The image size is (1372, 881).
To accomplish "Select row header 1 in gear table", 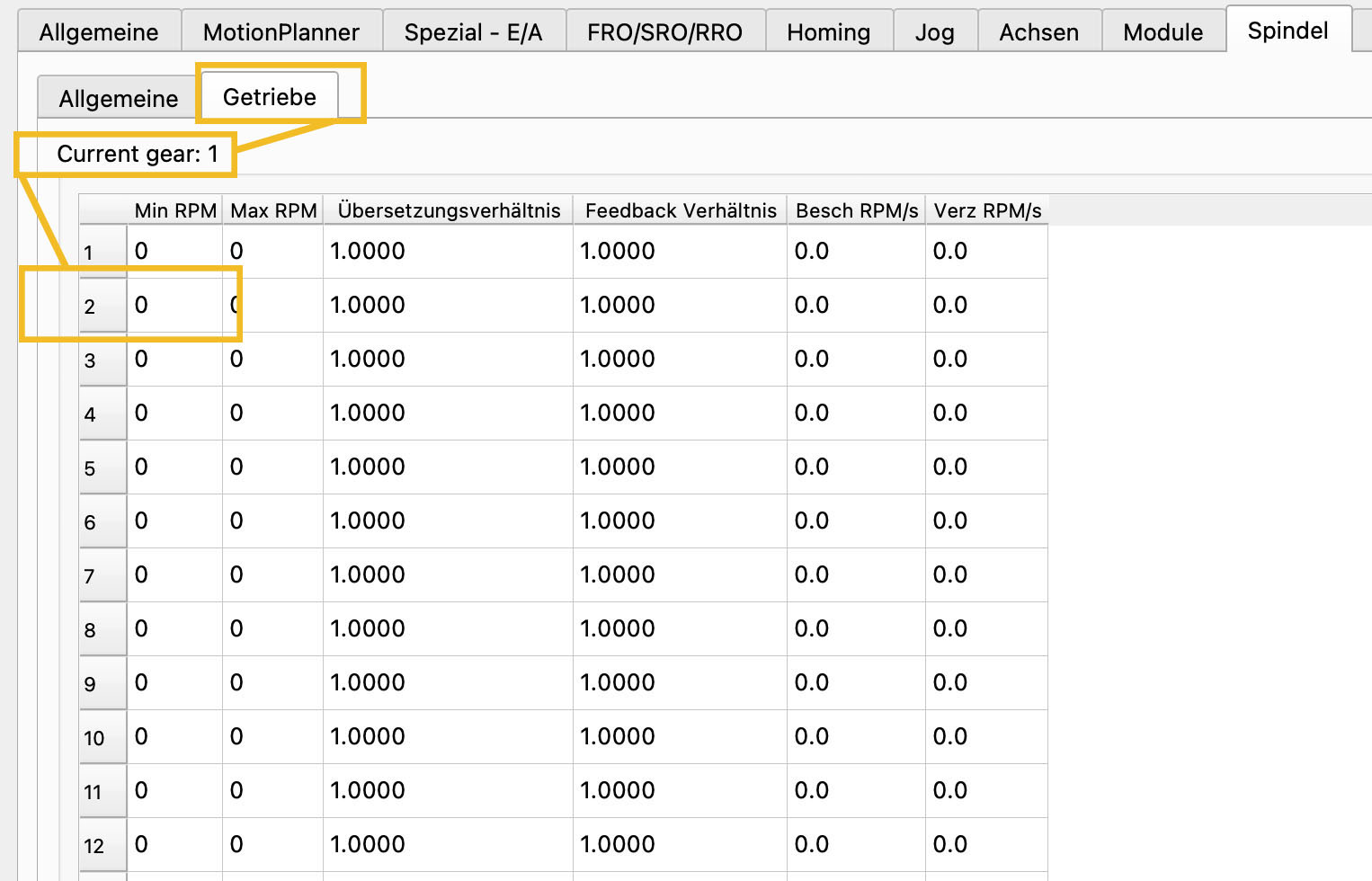I will 102,252.
